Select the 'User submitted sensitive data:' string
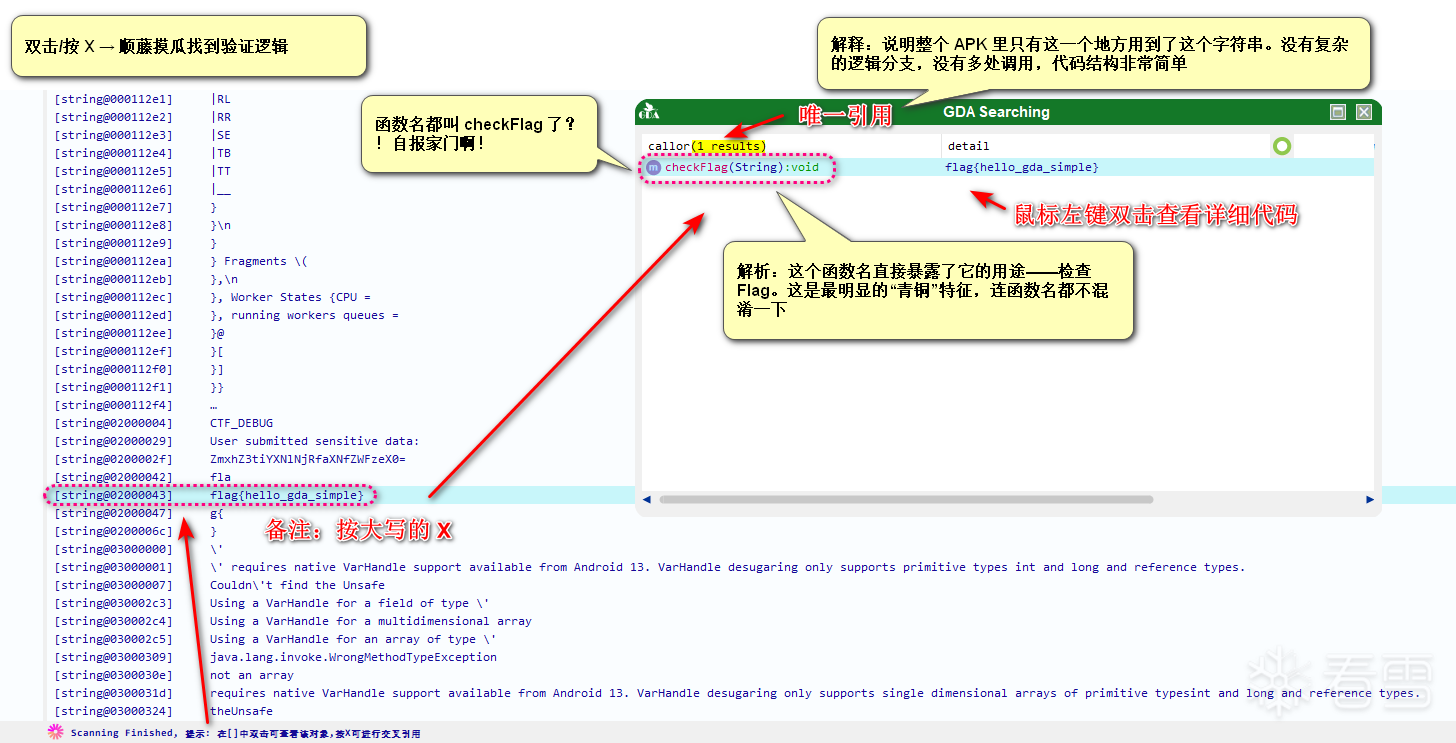The height and width of the screenshot is (743, 1456). click(x=315, y=441)
